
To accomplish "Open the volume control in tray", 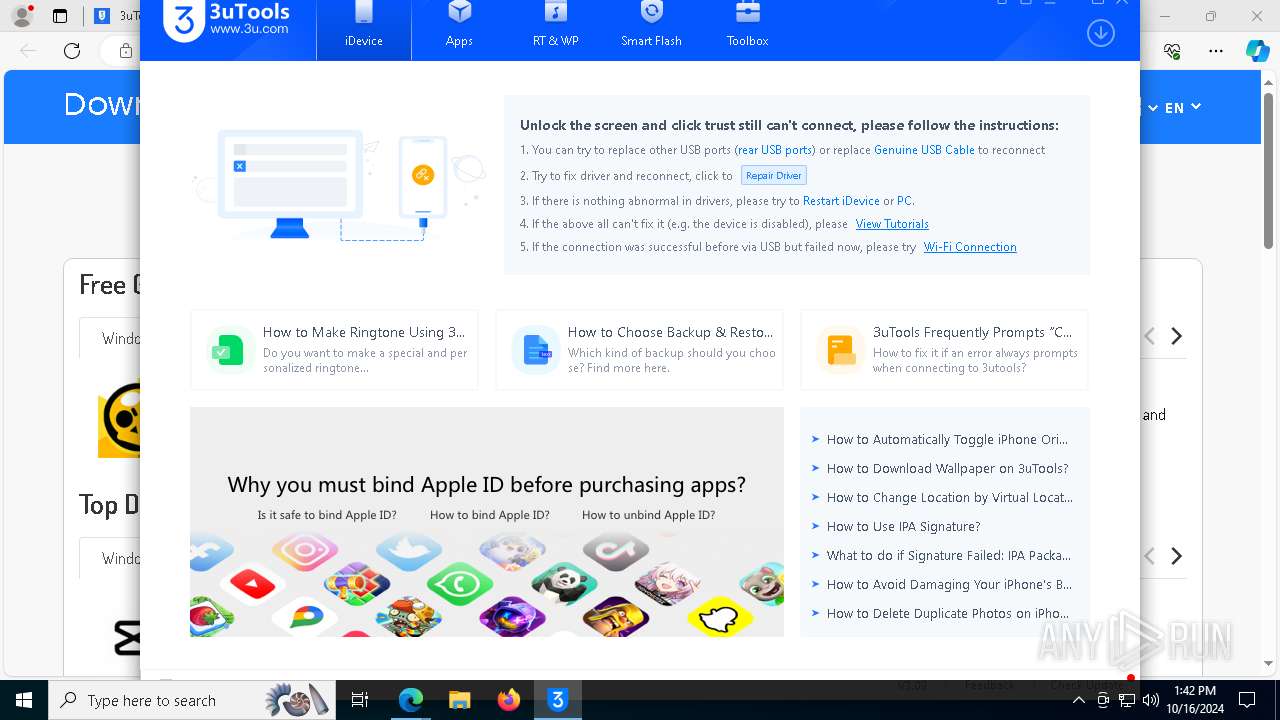I will tap(1150, 700).
